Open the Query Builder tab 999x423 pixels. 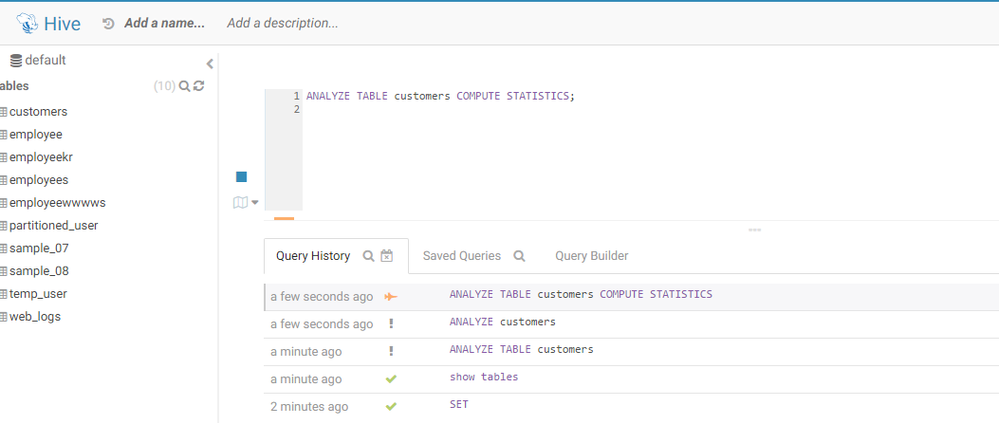coord(592,256)
